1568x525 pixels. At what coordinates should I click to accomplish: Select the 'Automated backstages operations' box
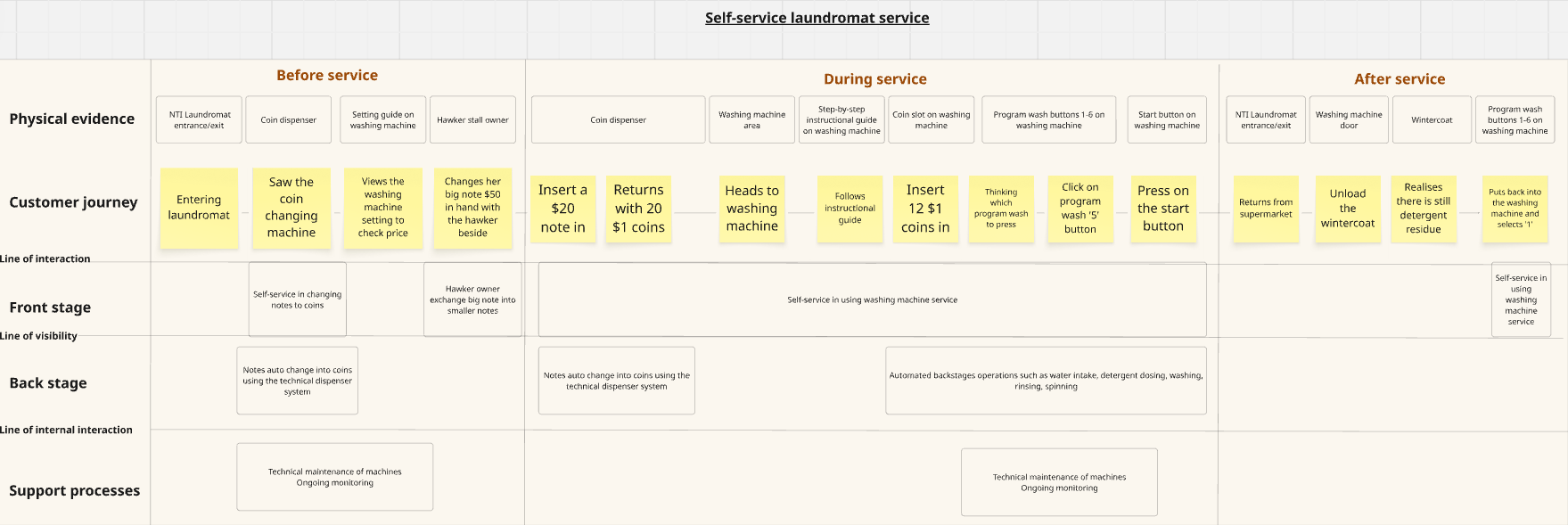[1046, 381]
